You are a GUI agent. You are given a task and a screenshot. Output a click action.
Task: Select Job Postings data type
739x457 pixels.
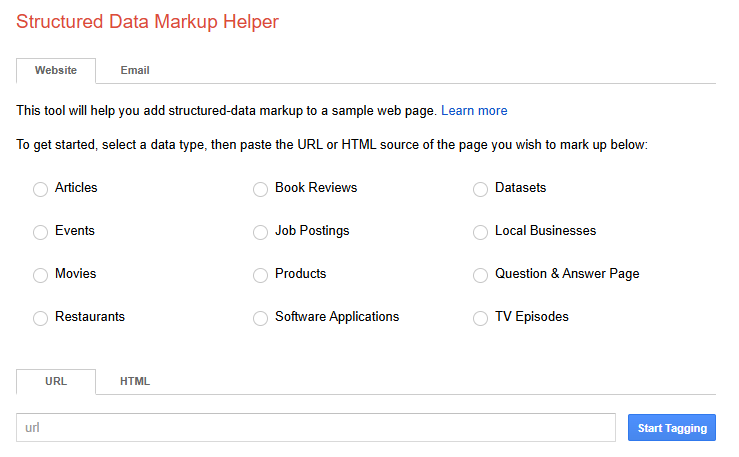260,232
